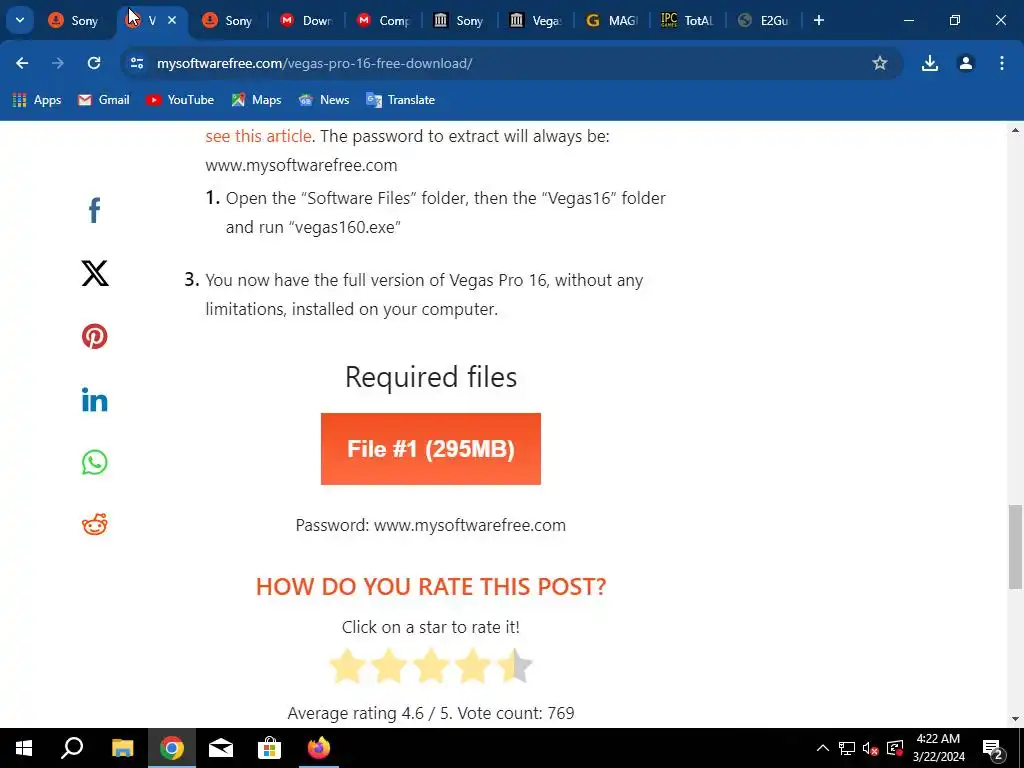Share the post on X (Twitter)
Viewport: 1024px width, 768px height.
click(95, 273)
